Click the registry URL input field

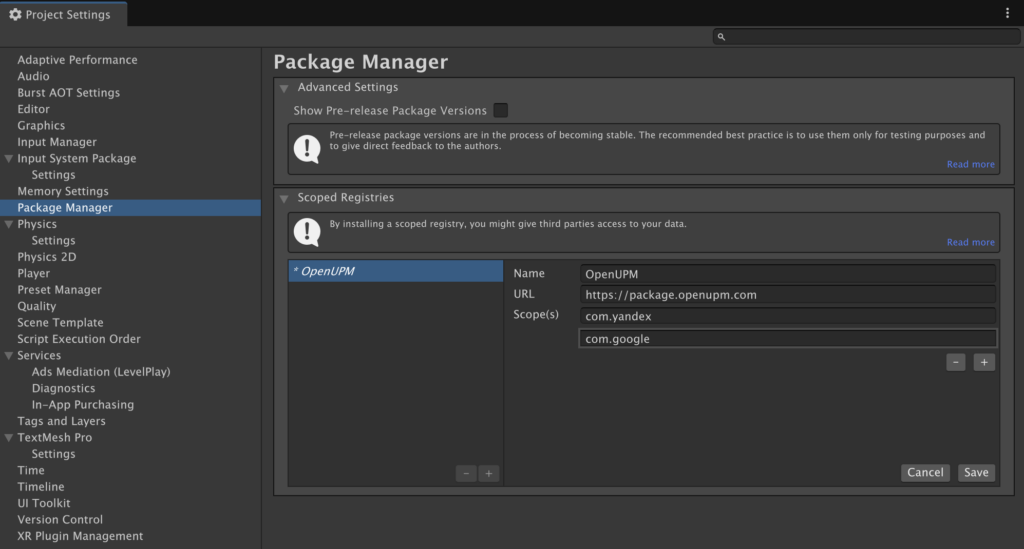(x=787, y=295)
